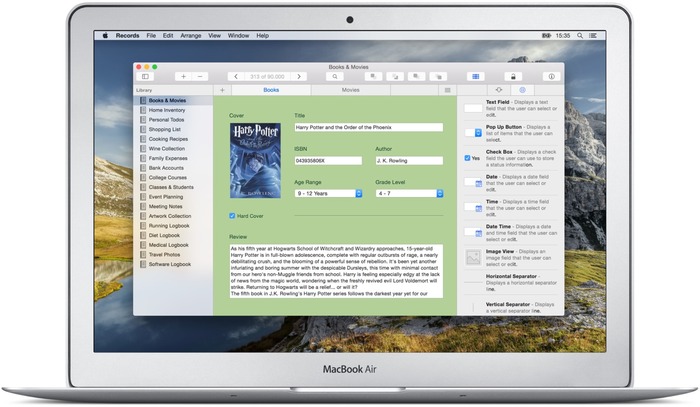Click inside the Review text area
The image size is (700, 407).
pos(336,271)
